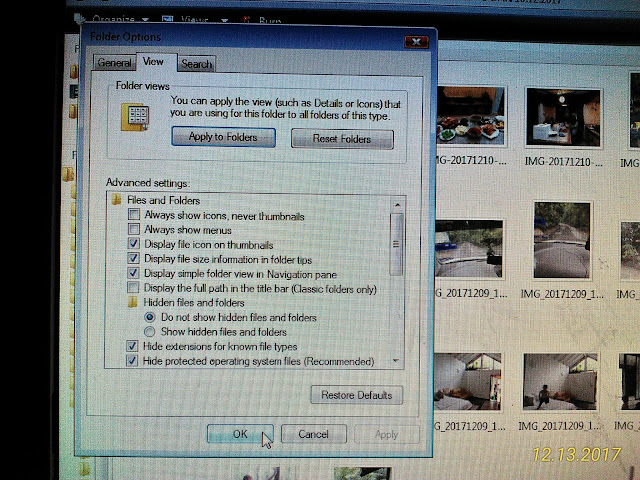Enable Always show icons, never thumbnails
This screenshot has width=640, height=480.
point(134,214)
